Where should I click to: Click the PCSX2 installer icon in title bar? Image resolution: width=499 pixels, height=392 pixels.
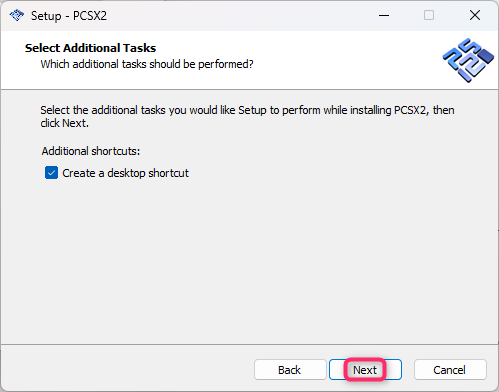coord(17,15)
